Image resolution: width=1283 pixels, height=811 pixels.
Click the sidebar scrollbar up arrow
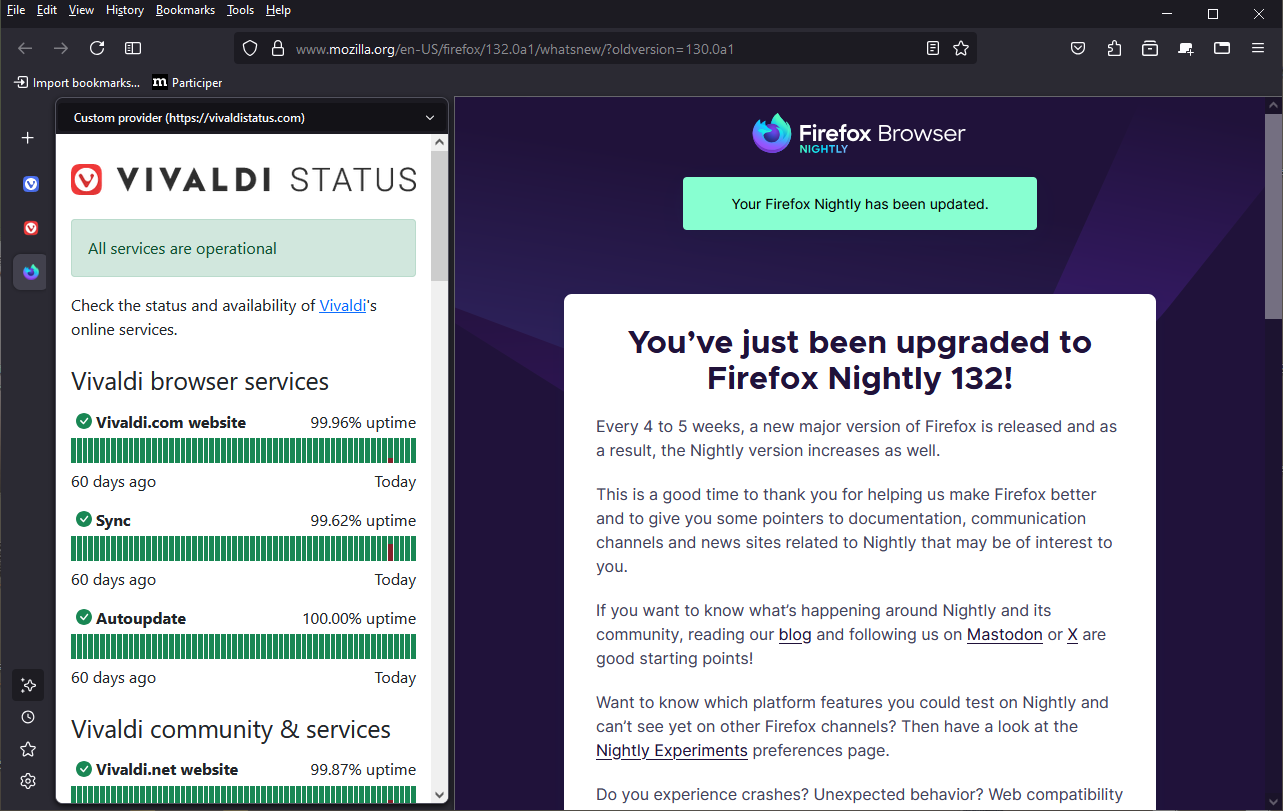(439, 142)
